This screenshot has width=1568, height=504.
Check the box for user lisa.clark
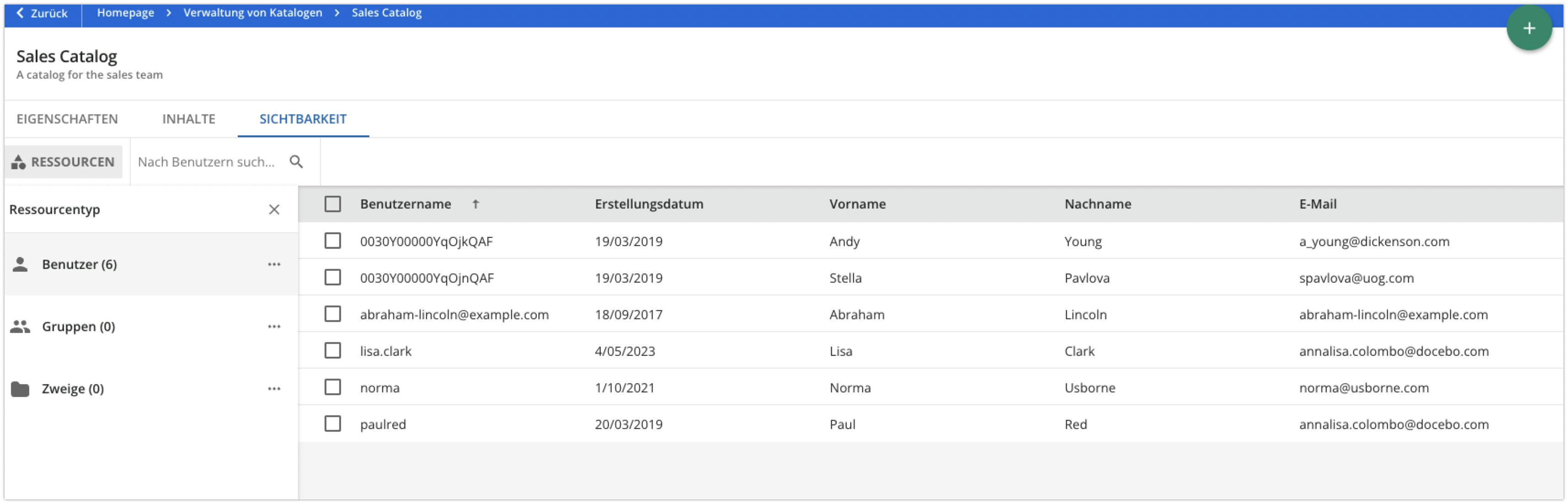pos(332,351)
